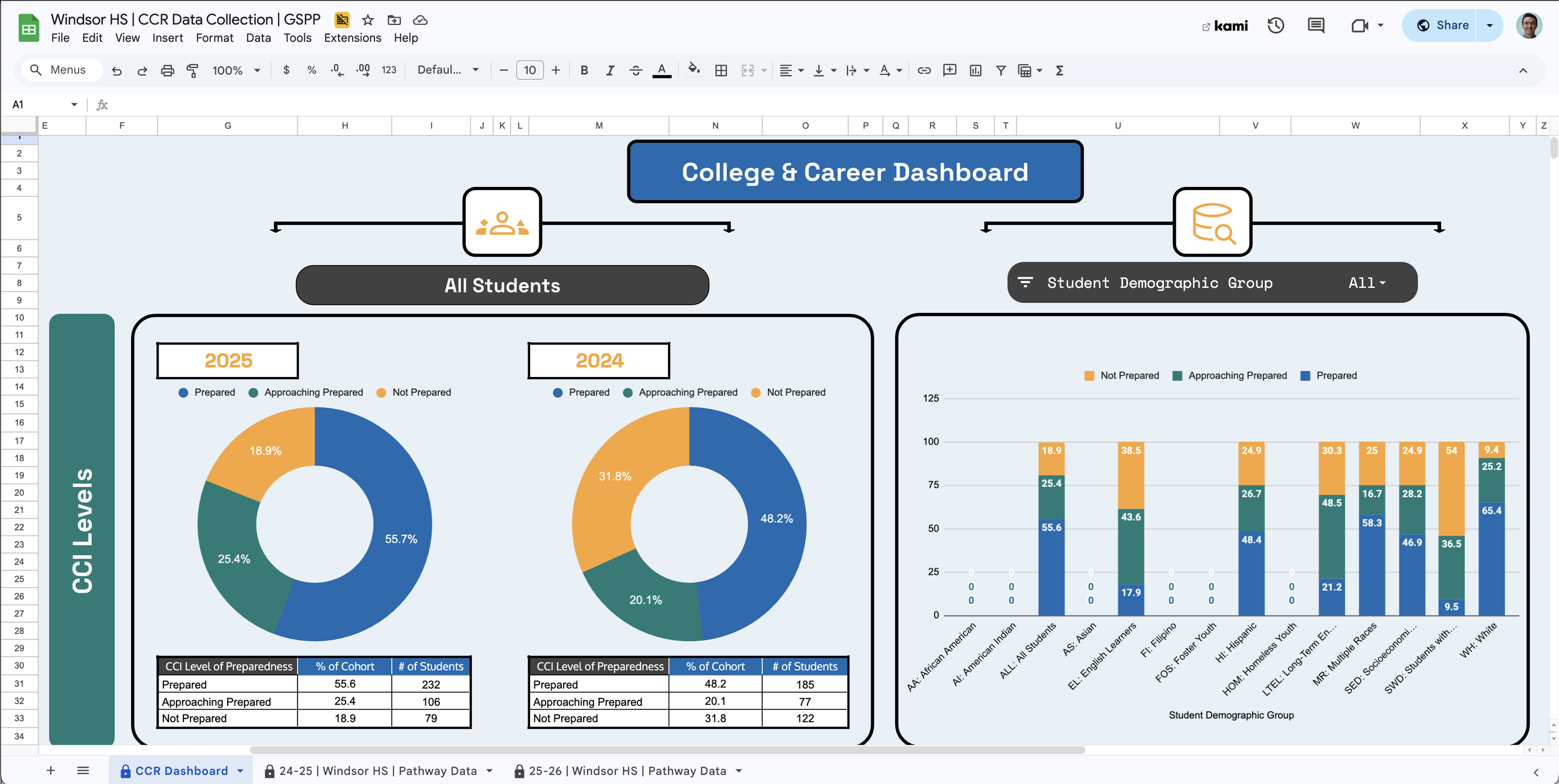The height and width of the screenshot is (784, 1559).
Task: Click the paint format icon
Action: click(193, 70)
